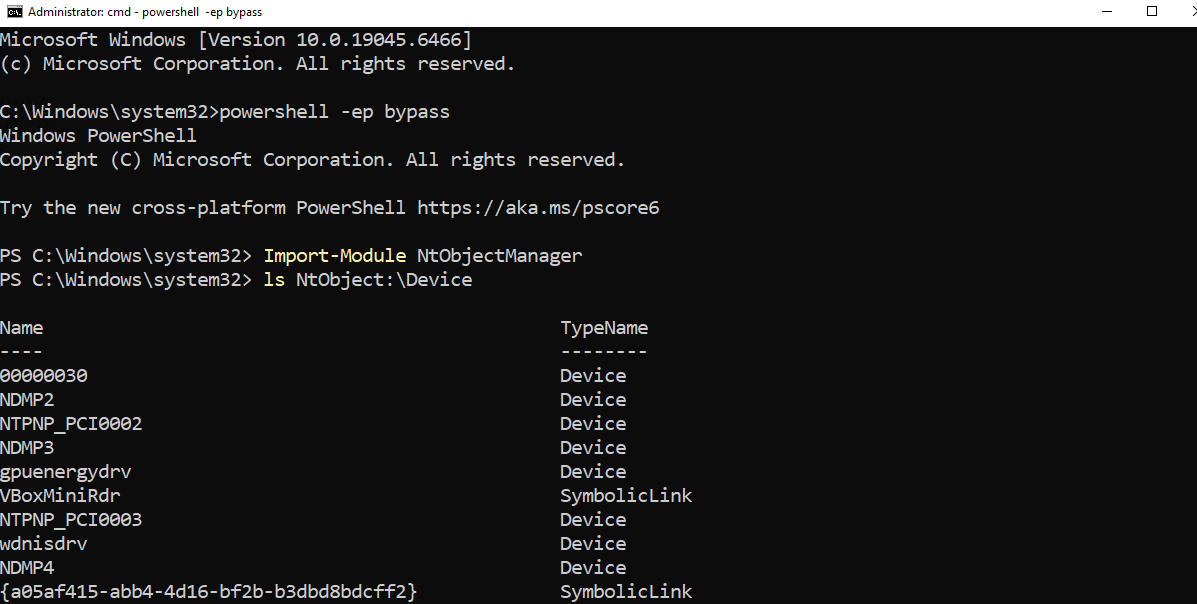Select the NTPNP_PCI0002 entry
Image resolution: width=1197 pixels, height=604 pixels.
[x=71, y=424]
